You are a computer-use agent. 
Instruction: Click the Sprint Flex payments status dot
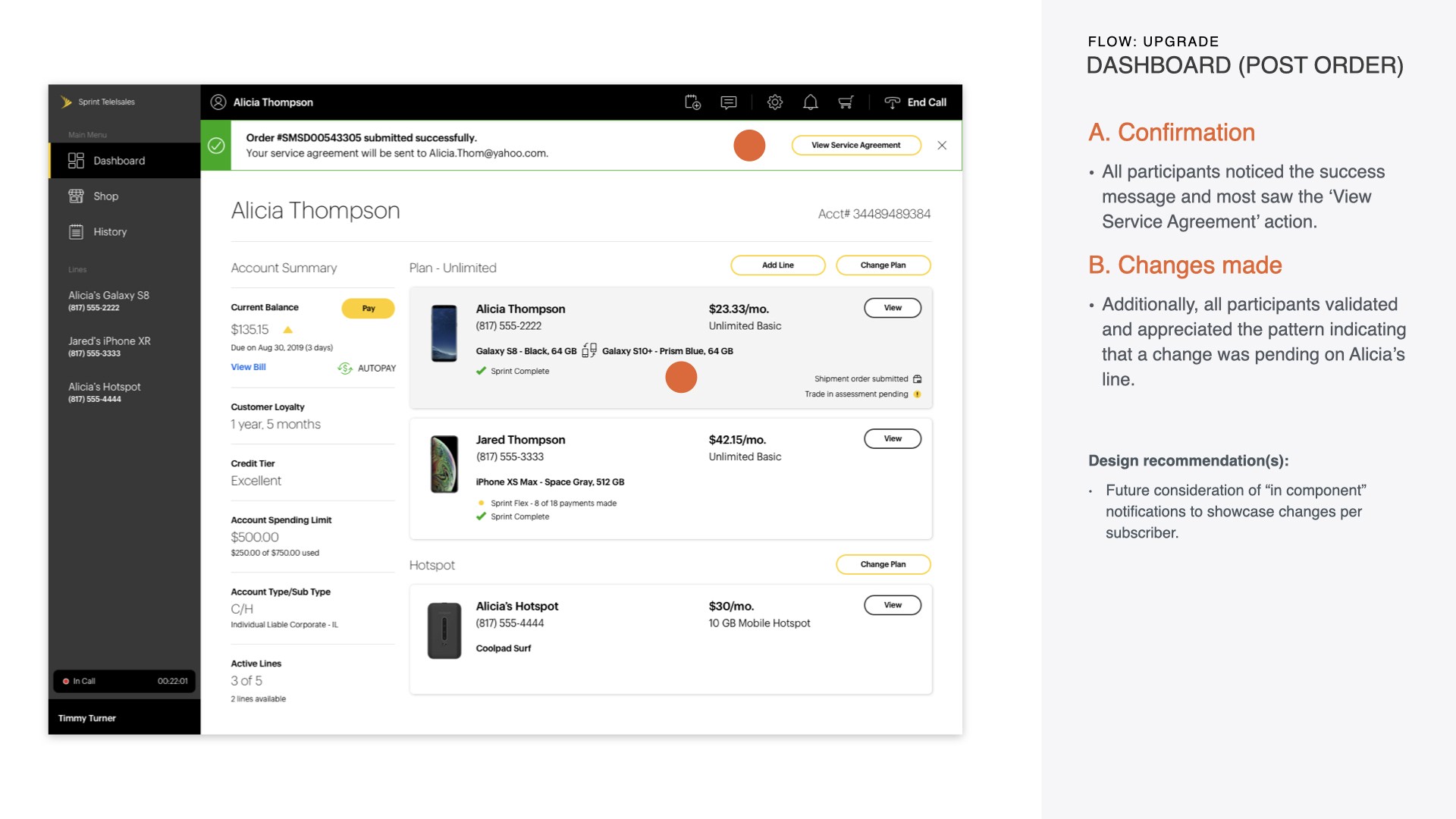482,503
